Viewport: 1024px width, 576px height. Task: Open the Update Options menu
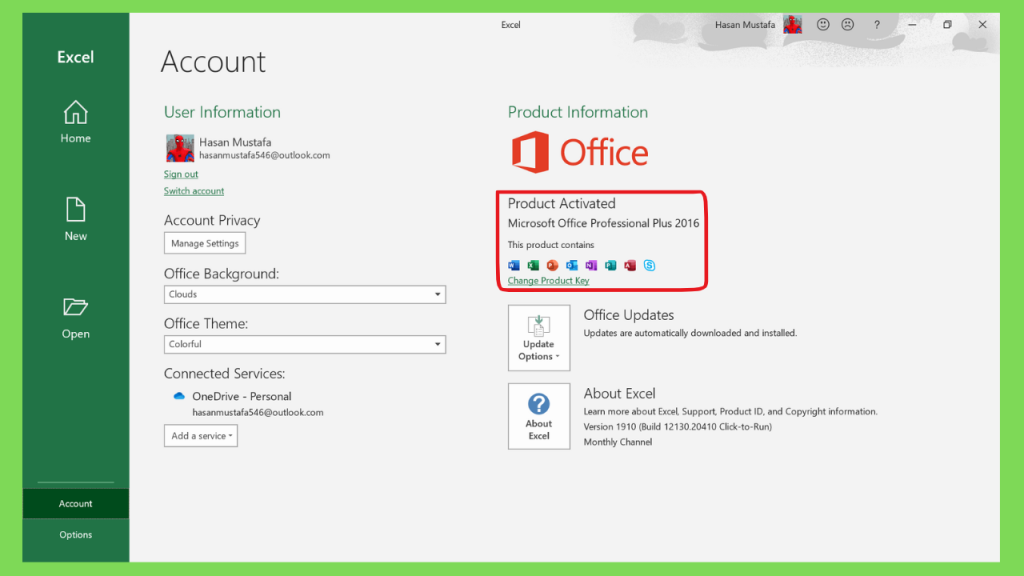(539, 338)
